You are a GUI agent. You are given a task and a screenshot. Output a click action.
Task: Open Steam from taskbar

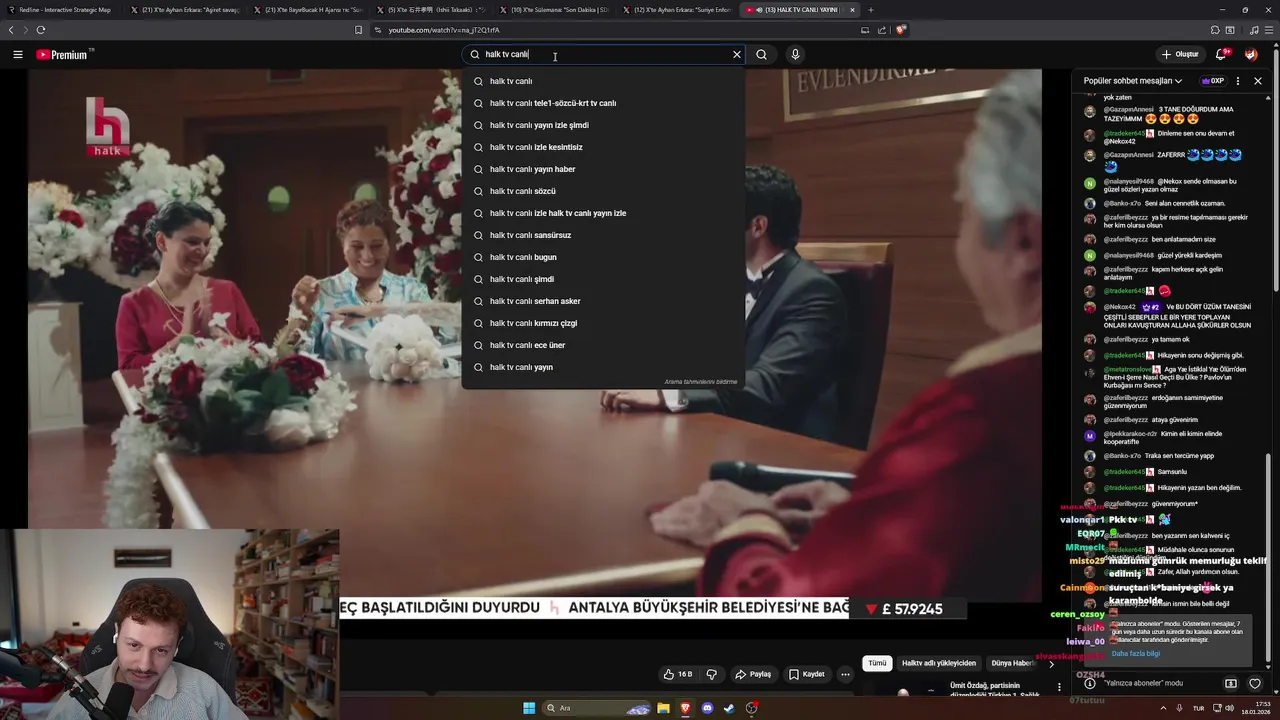point(729,708)
